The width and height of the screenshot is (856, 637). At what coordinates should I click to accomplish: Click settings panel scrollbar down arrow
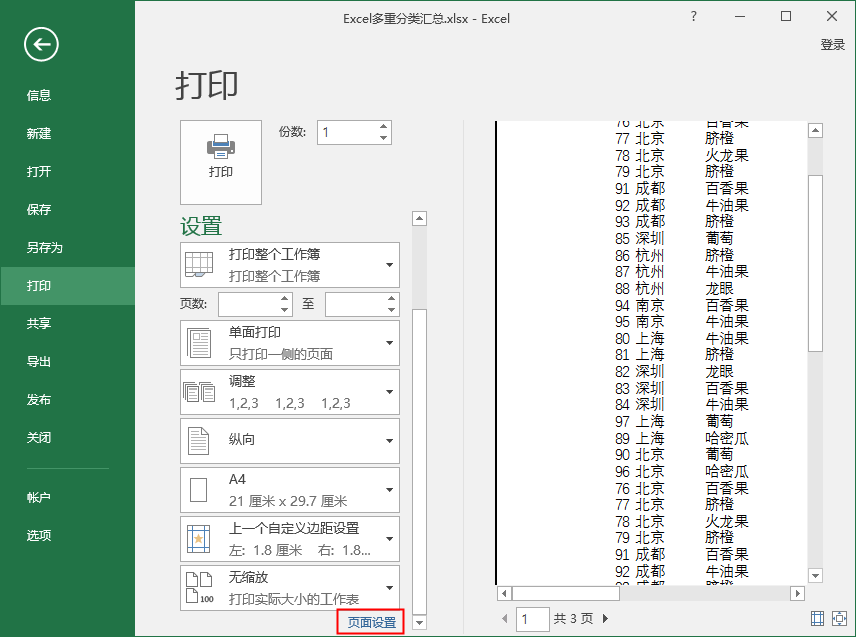(x=419, y=622)
